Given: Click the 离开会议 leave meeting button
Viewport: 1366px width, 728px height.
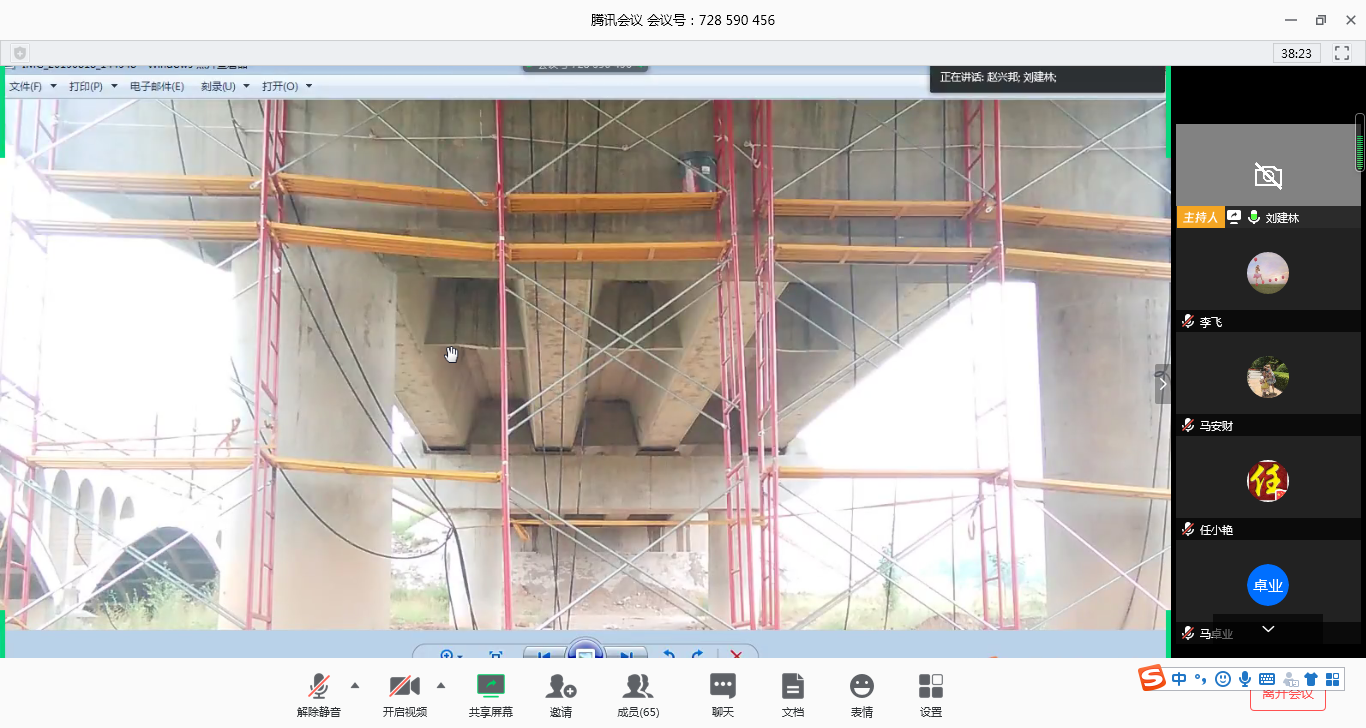Looking at the screenshot, I should tap(1288, 696).
